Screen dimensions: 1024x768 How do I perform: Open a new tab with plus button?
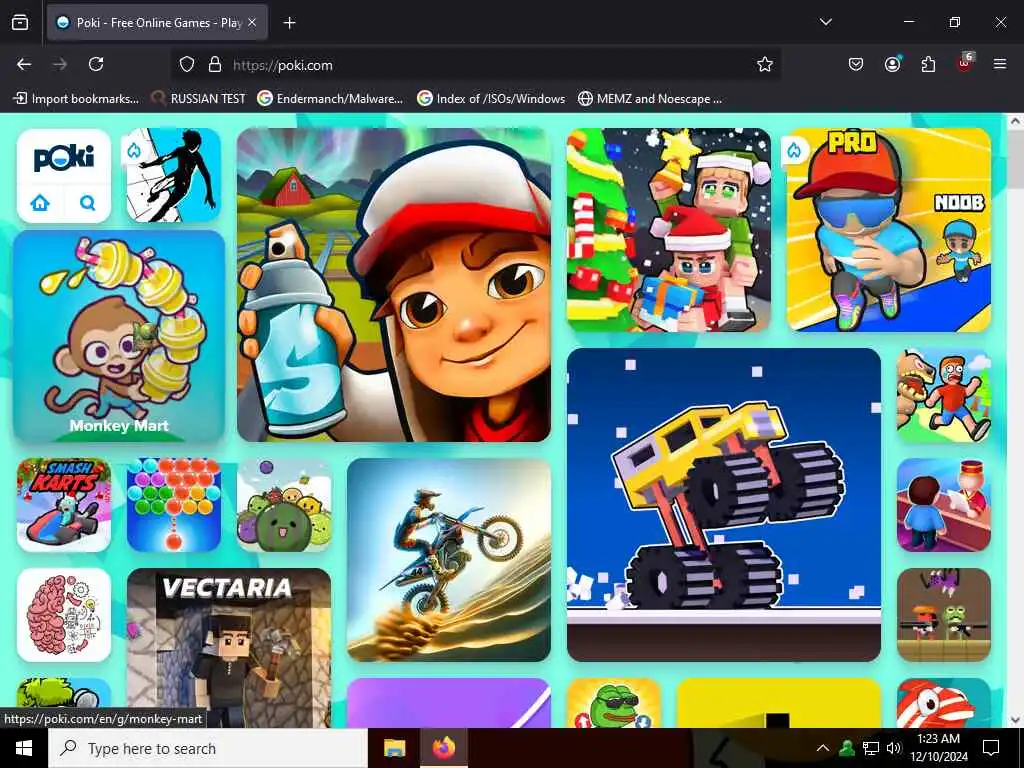click(x=289, y=23)
